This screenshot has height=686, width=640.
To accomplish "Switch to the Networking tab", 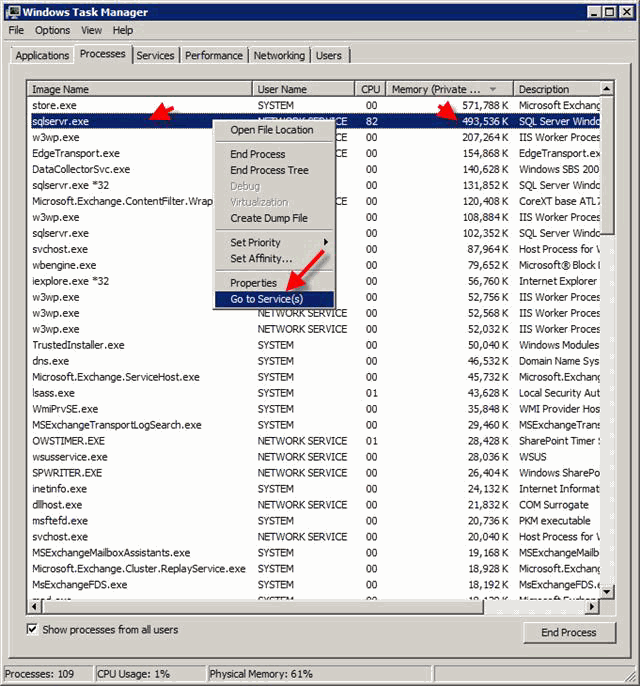I will (x=280, y=56).
